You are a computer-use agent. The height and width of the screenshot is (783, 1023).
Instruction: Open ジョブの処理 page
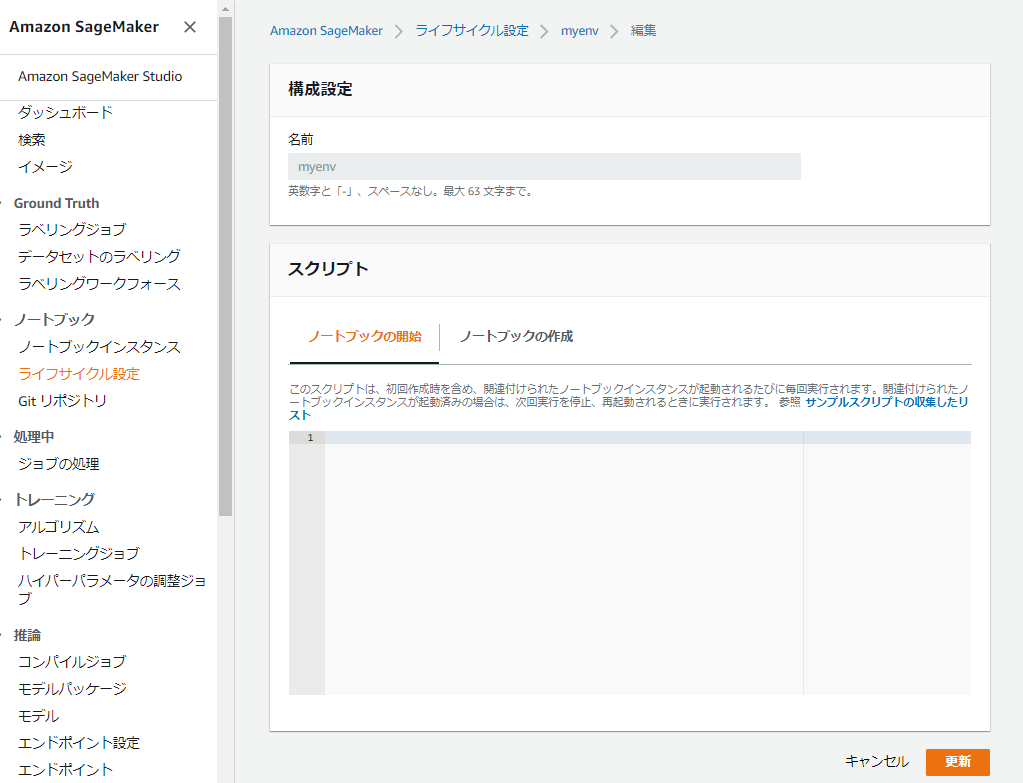(59, 464)
